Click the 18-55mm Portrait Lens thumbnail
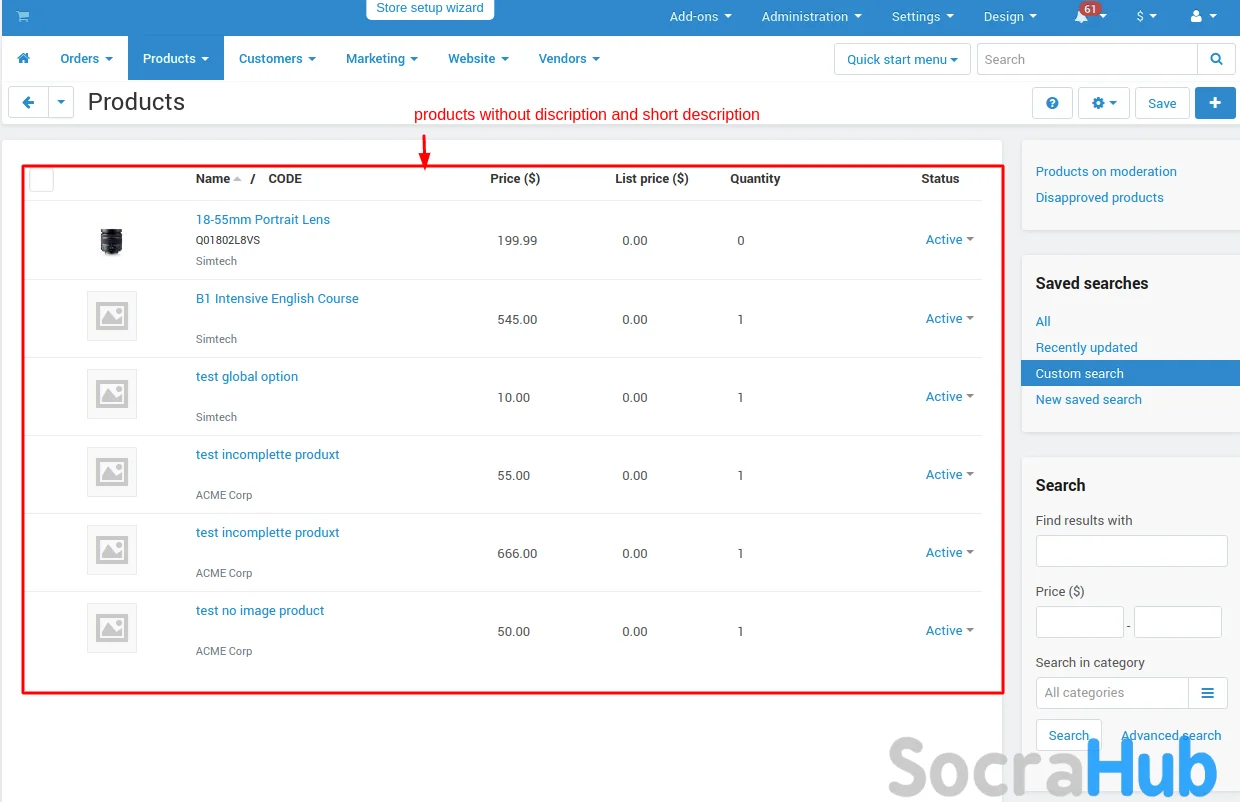Viewport: 1240px width, 802px height. pos(111,241)
